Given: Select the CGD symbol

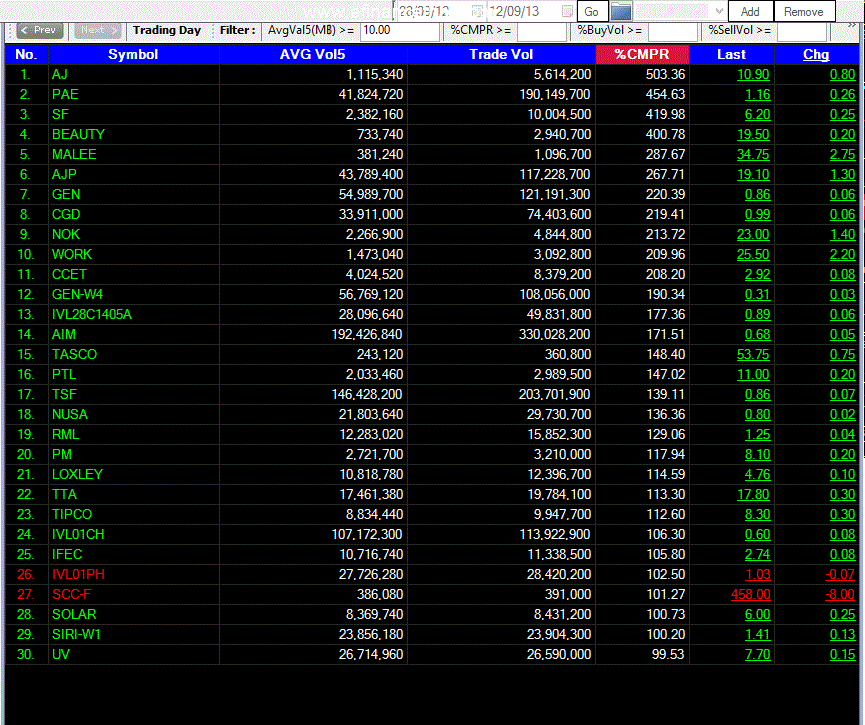Looking at the screenshot, I should 66,215.
